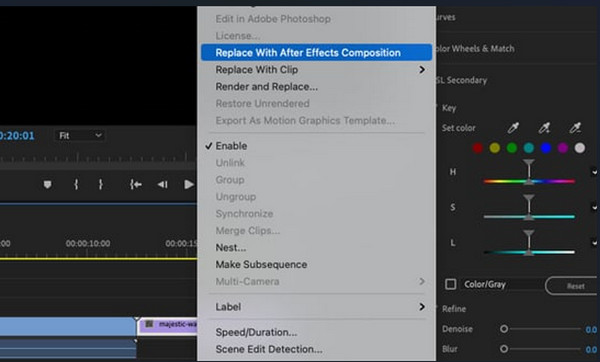The height and width of the screenshot is (362, 600).
Task: Click the Mark Out bracket icon
Action: click(x=101, y=184)
